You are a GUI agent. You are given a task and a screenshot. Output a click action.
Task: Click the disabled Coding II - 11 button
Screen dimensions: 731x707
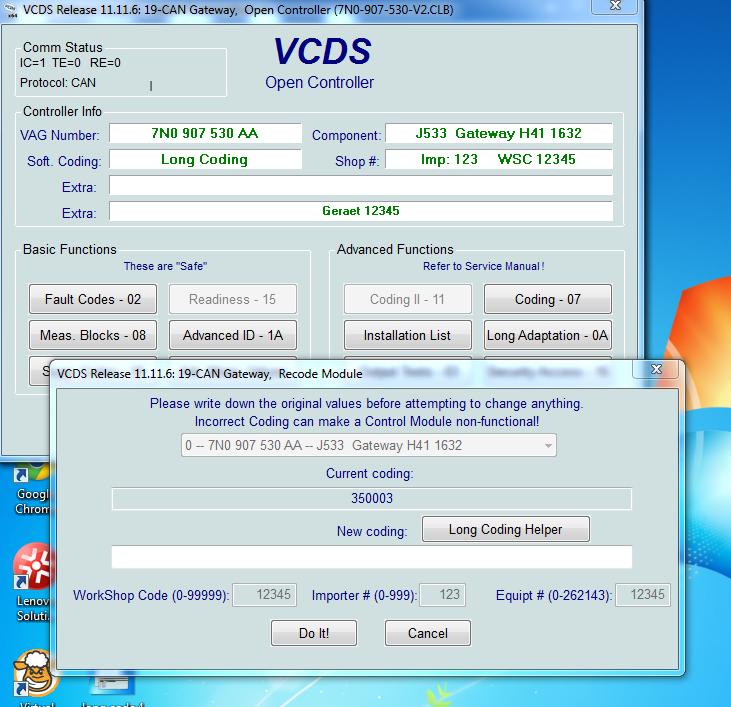coord(407,299)
